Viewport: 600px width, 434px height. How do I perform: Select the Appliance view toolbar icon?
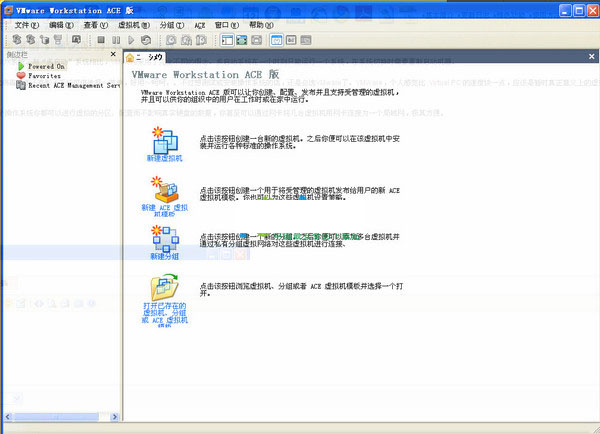306,40
